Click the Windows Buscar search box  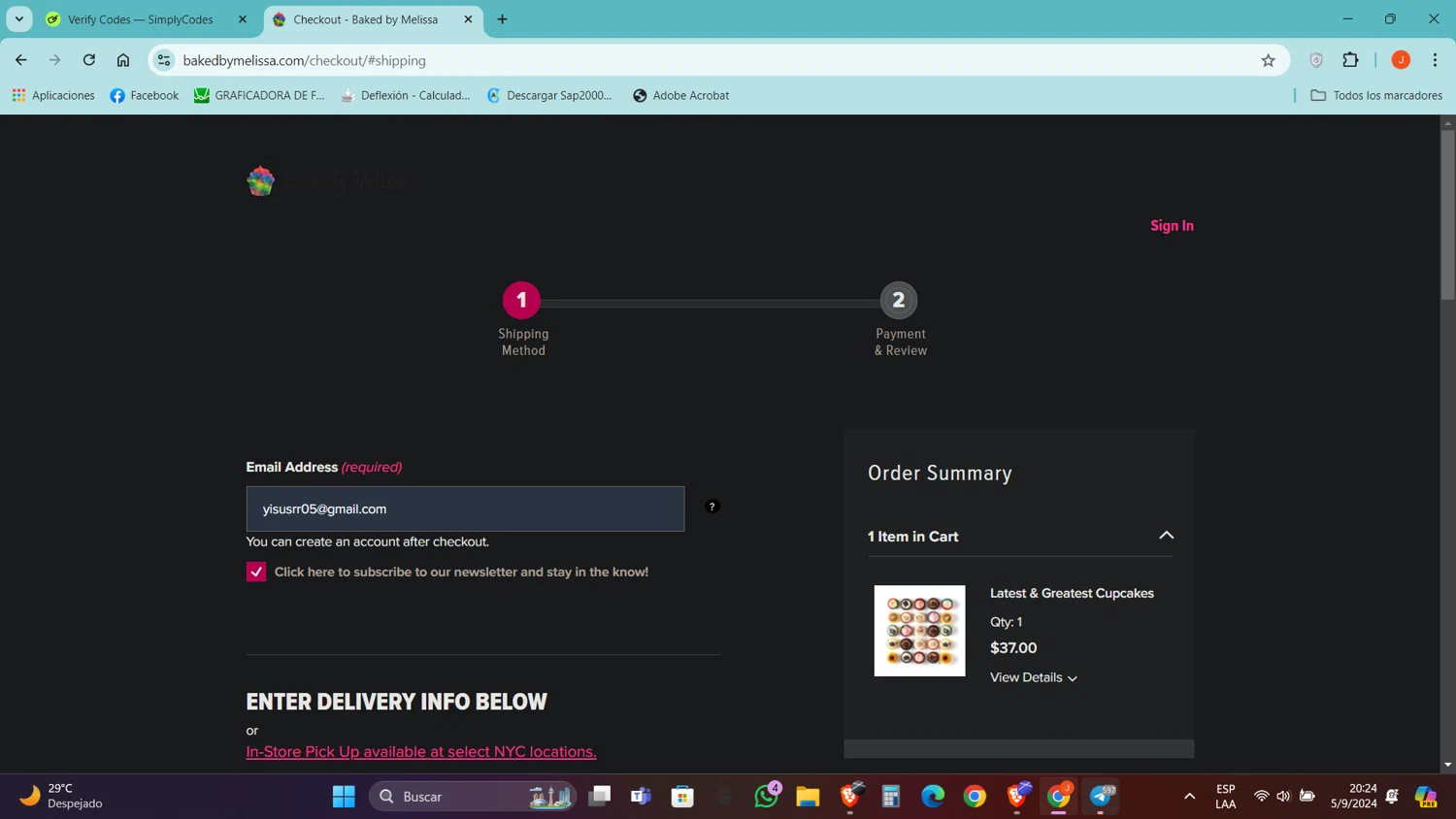(x=473, y=797)
